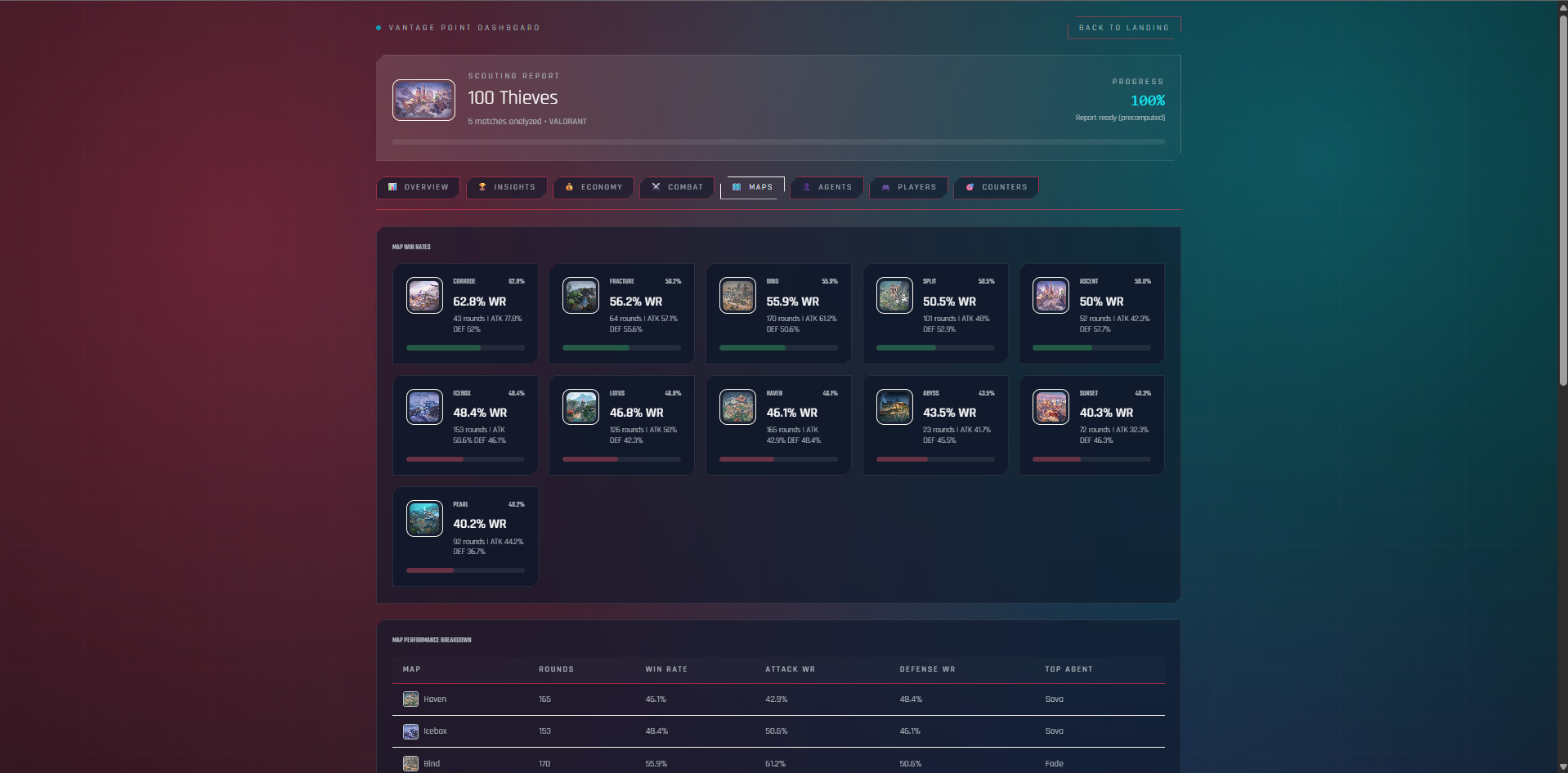1568x773 pixels.
Task: Click the "50.5% WR" Split value
Action: [x=950, y=302]
